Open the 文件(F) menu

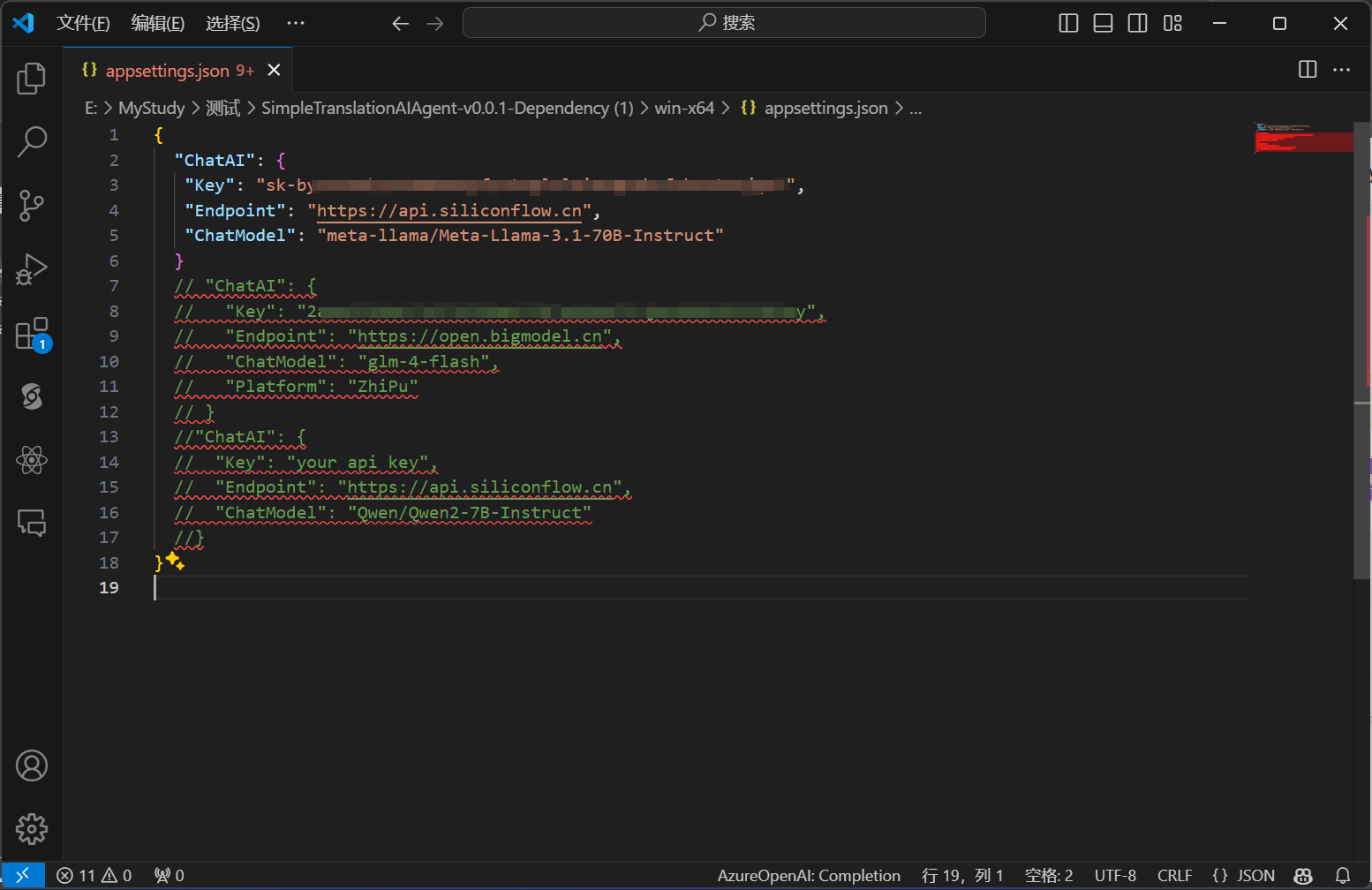pyautogui.click(x=83, y=24)
